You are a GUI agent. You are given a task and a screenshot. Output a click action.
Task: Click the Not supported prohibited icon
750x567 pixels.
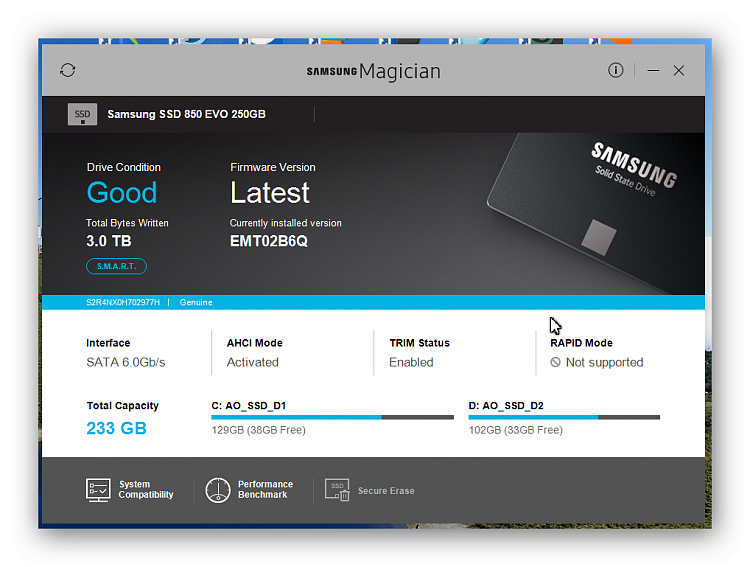555,362
